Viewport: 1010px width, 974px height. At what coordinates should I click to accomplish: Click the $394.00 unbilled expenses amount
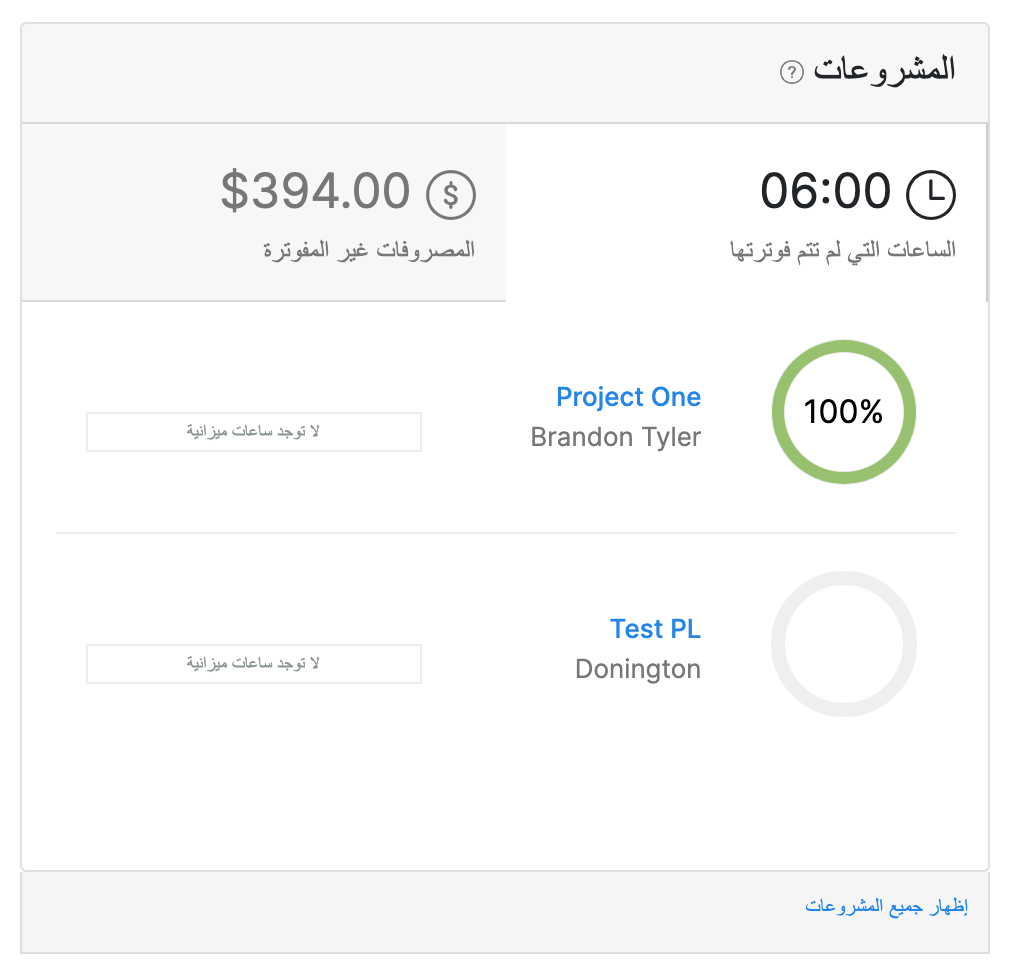[x=315, y=191]
